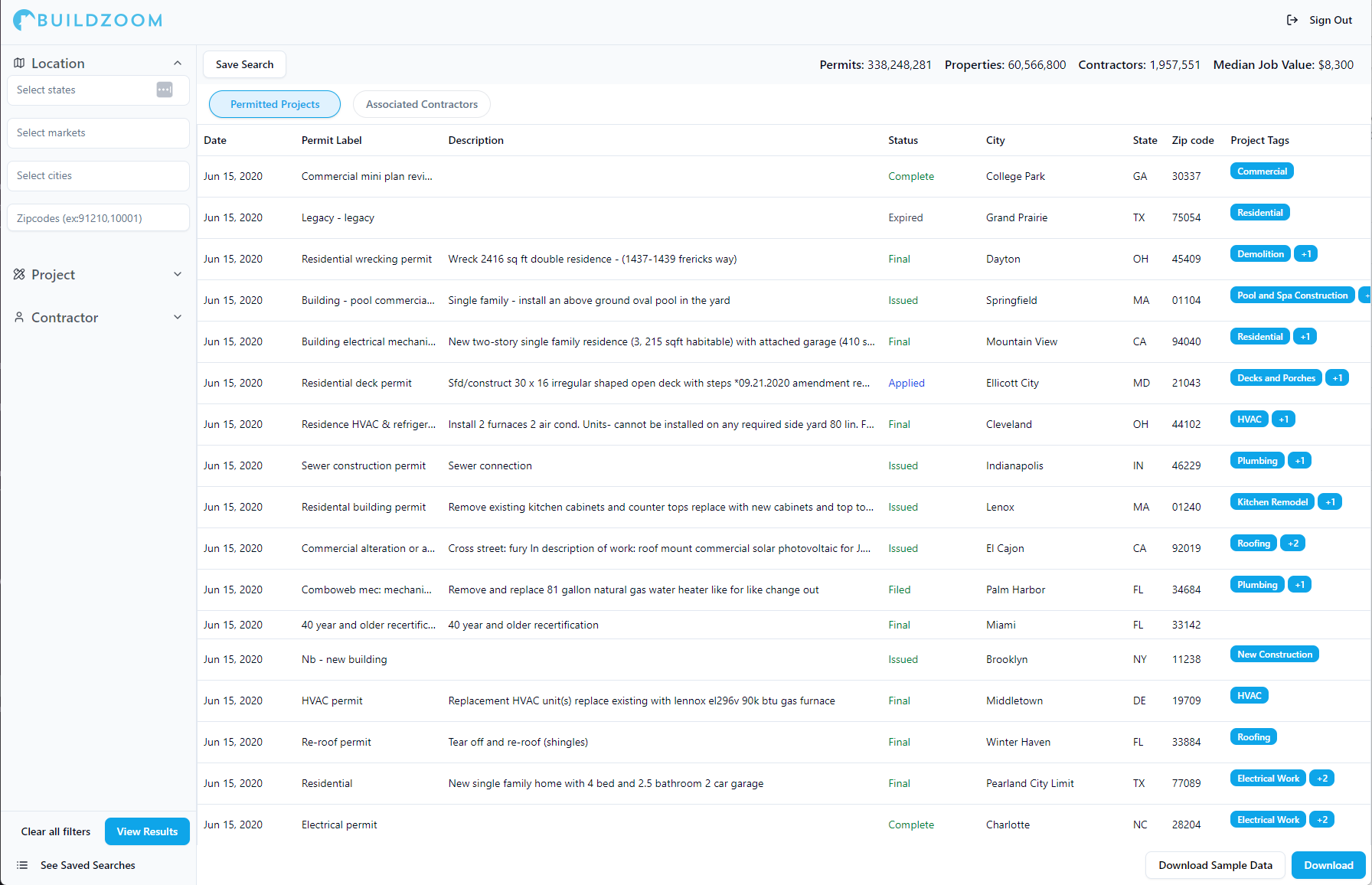Clear all filters in sidebar

click(56, 832)
